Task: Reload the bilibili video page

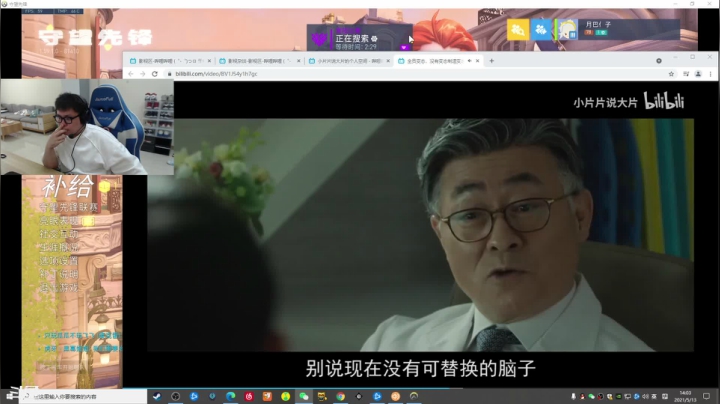Action: 155,74
